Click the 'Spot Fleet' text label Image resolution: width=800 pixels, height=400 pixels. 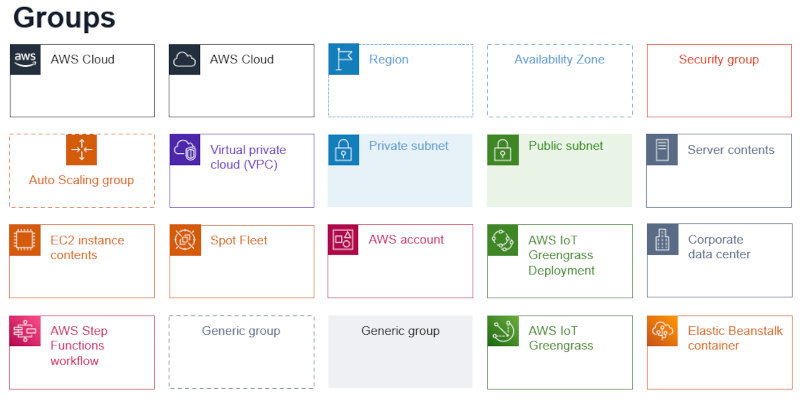coord(239,240)
